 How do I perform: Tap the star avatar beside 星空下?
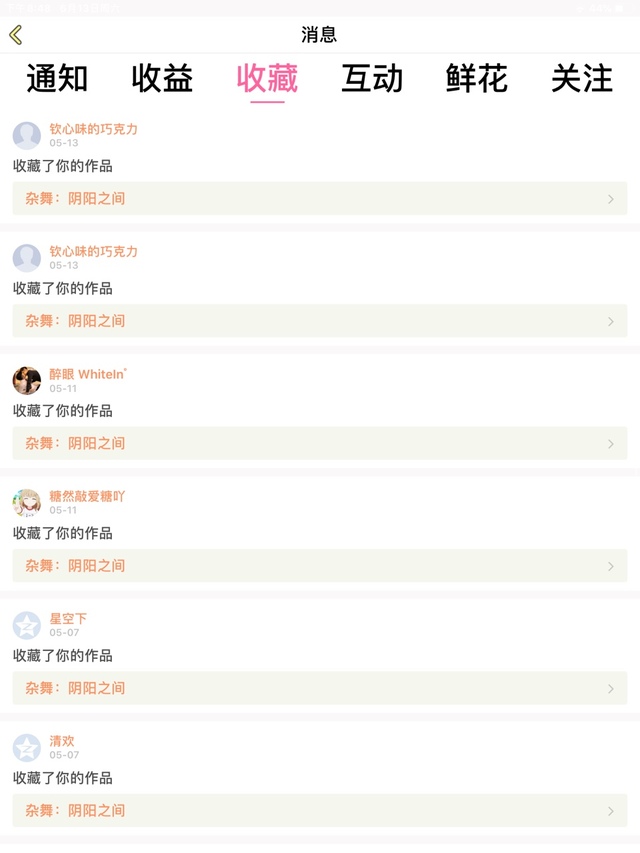[27, 625]
